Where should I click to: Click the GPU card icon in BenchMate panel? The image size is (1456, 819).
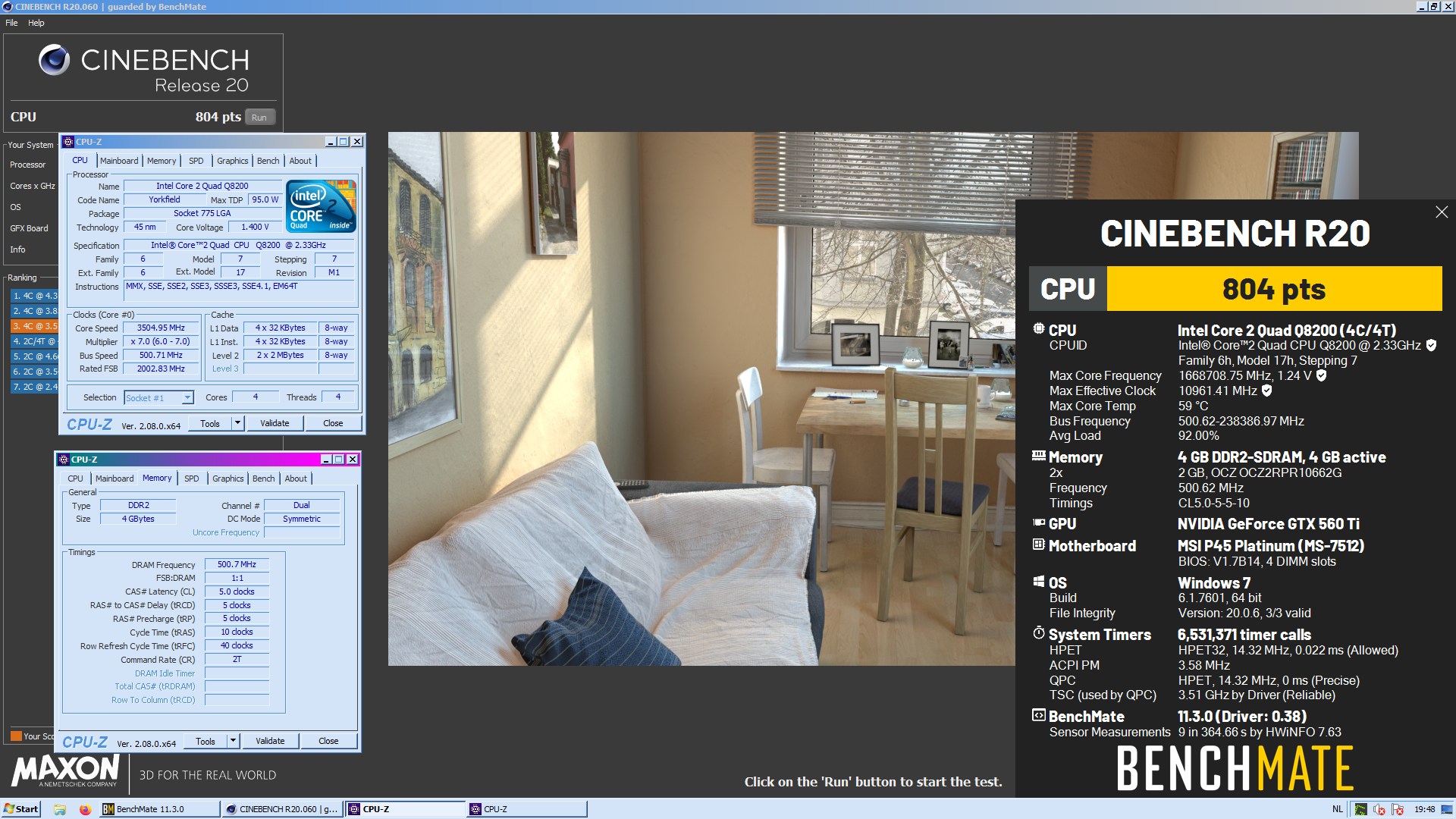tap(1038, 522)
